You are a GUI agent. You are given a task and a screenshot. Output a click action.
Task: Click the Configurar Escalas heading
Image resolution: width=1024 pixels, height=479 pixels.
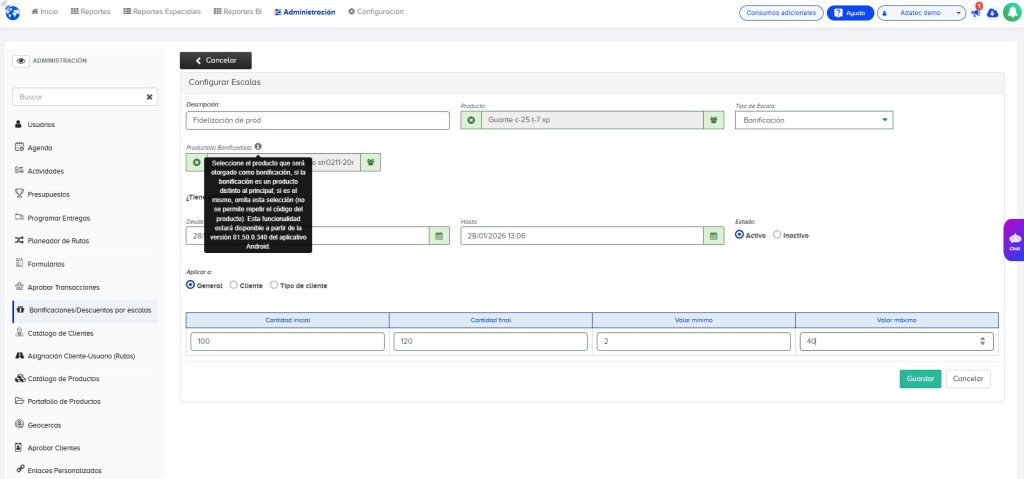[x=224, y=82]
